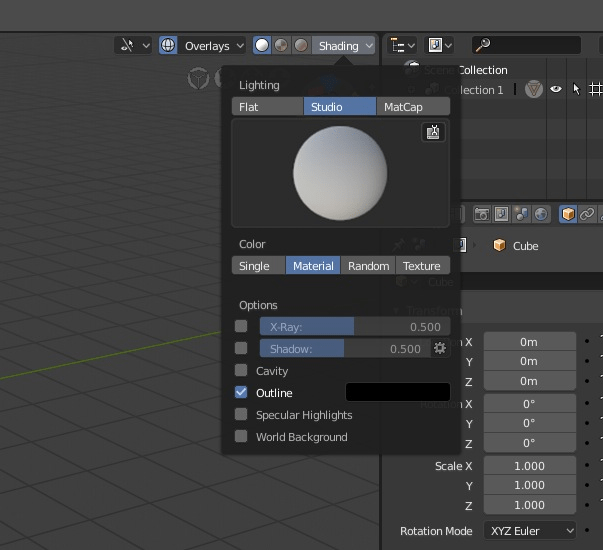603x550 pixels.
Task: Edit the Location X field
Action: tap(530, 342)
